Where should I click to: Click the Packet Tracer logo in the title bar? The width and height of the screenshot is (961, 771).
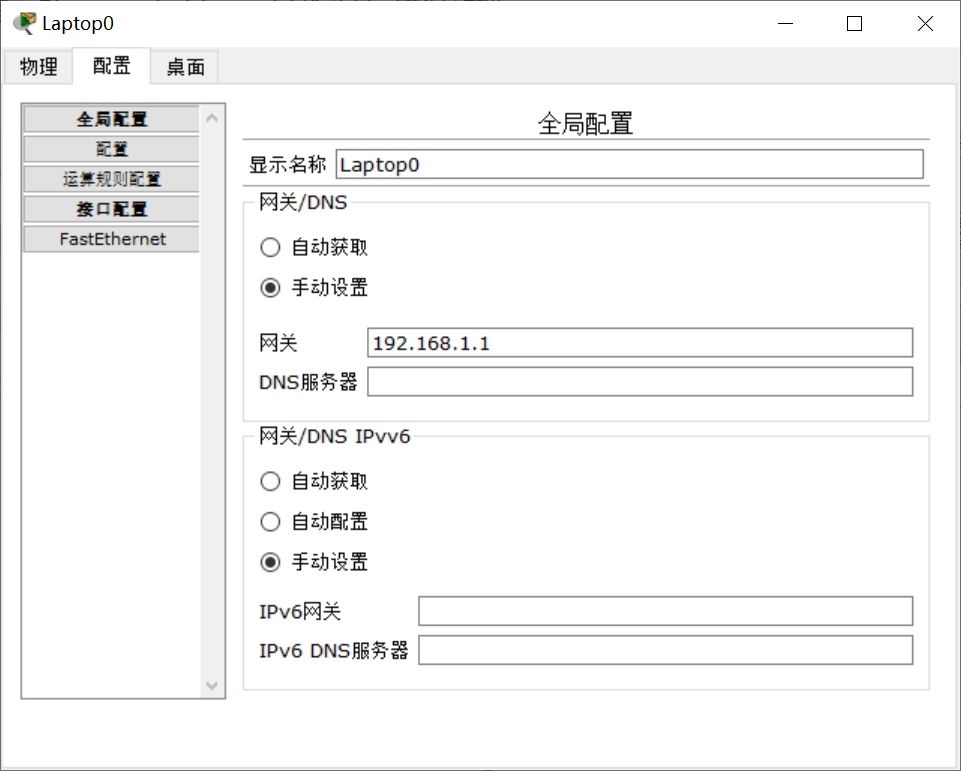point(22,22)
